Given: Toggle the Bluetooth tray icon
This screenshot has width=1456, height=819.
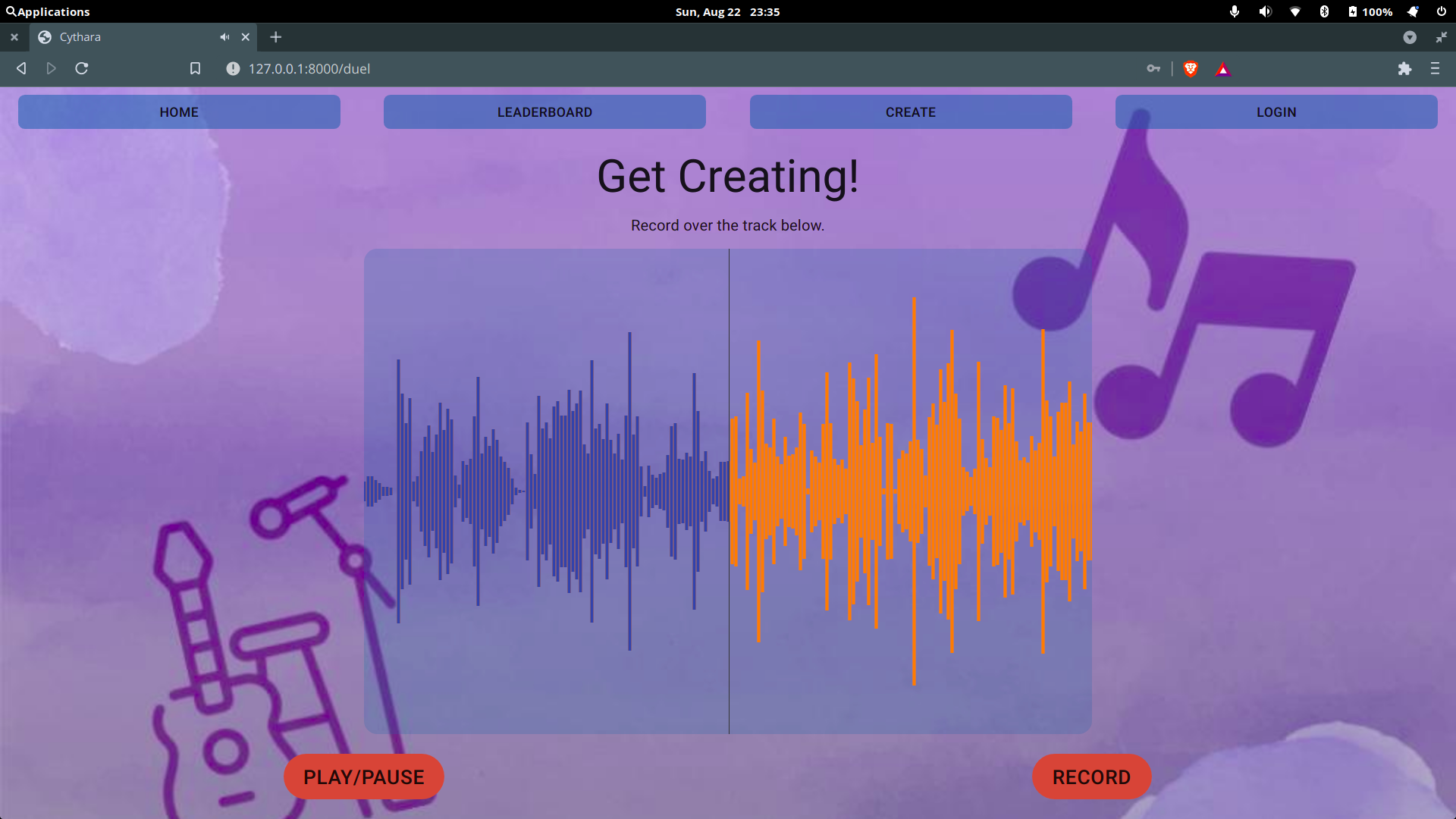Looking at the screenshot, I should click(1324, 11).
